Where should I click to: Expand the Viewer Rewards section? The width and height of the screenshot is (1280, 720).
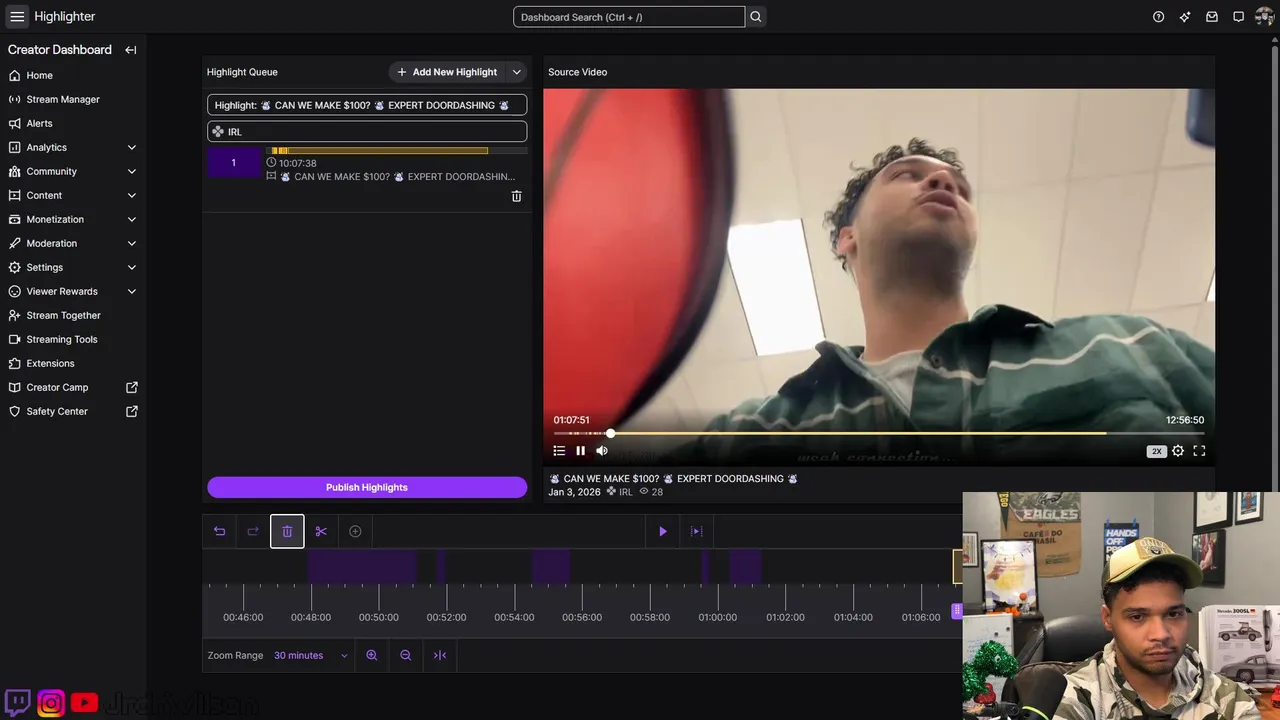pos(132,291)
